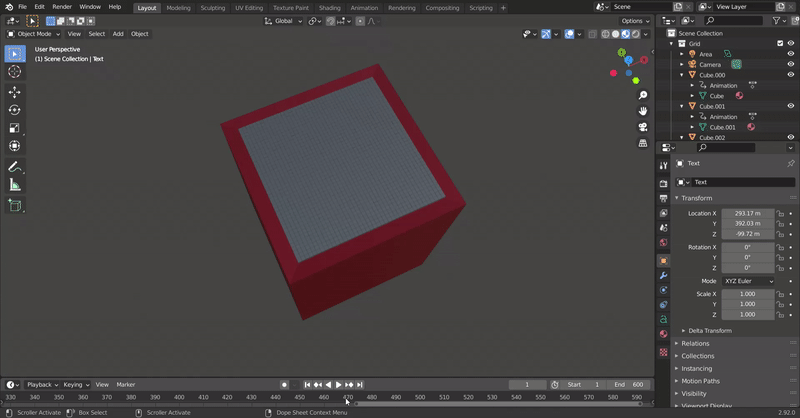This screenshot has width=800, height=418.
Task: Open the Object Mode dropdown
Action: tap(33, 34)
